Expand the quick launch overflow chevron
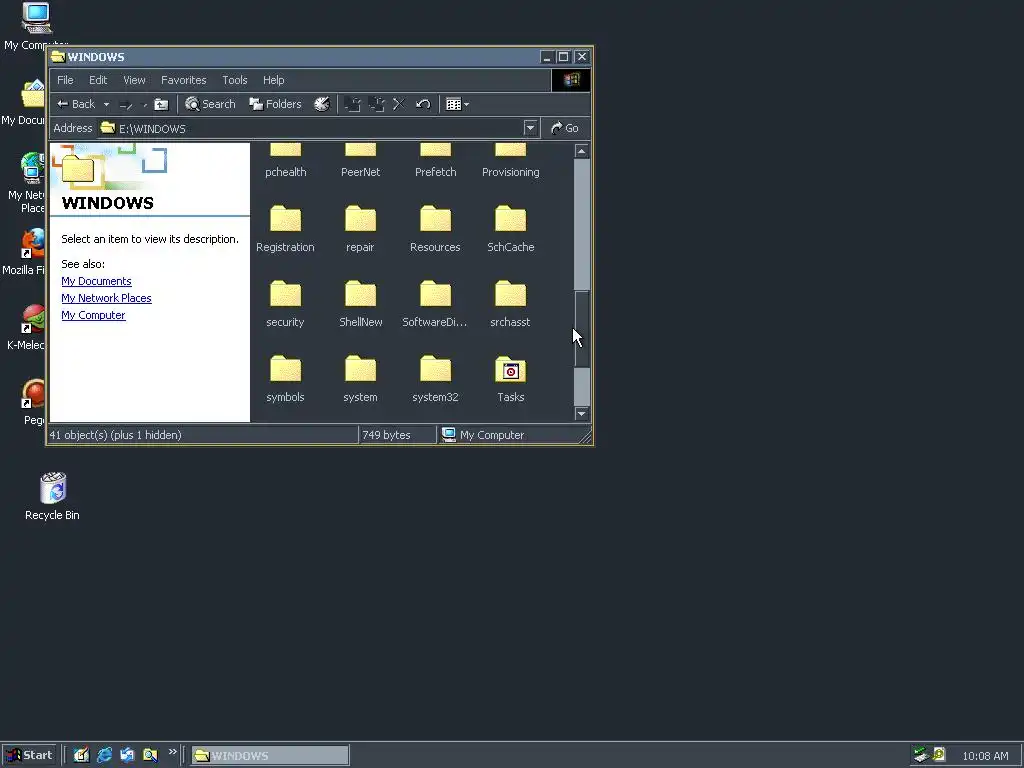The height and width of the screenshot is (768, 1024). pos(172,752)
